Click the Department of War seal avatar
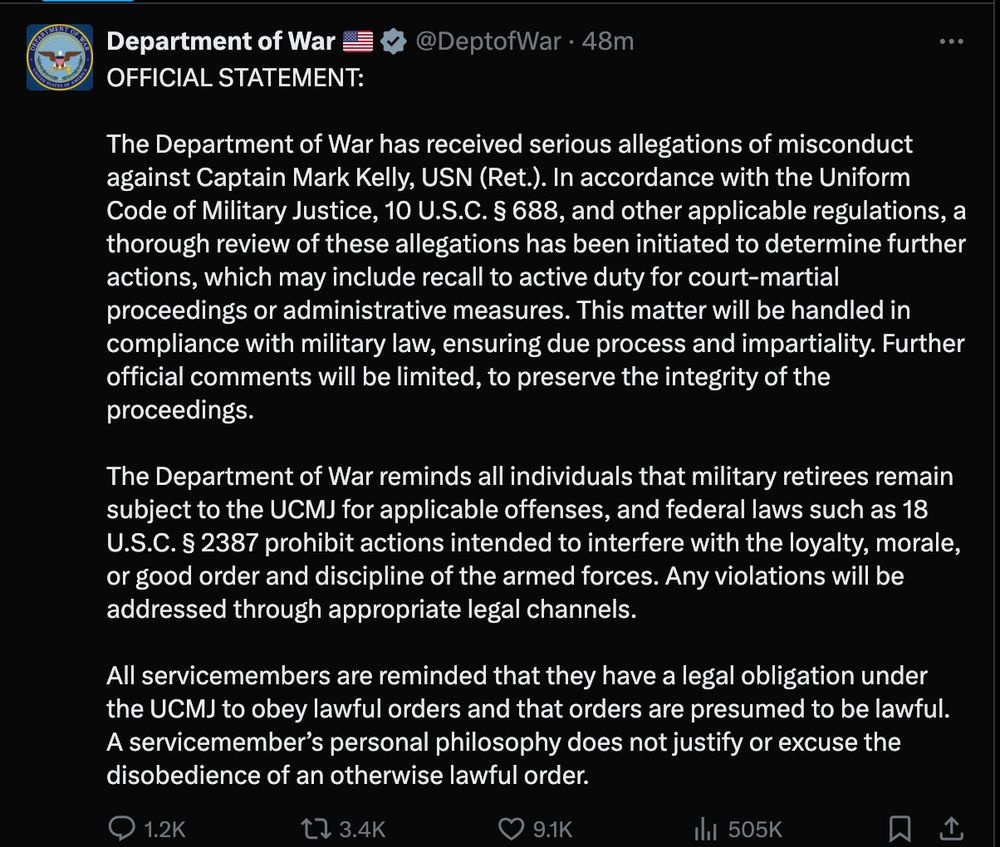The image size is (1000, 847). (x=60, y=57)
